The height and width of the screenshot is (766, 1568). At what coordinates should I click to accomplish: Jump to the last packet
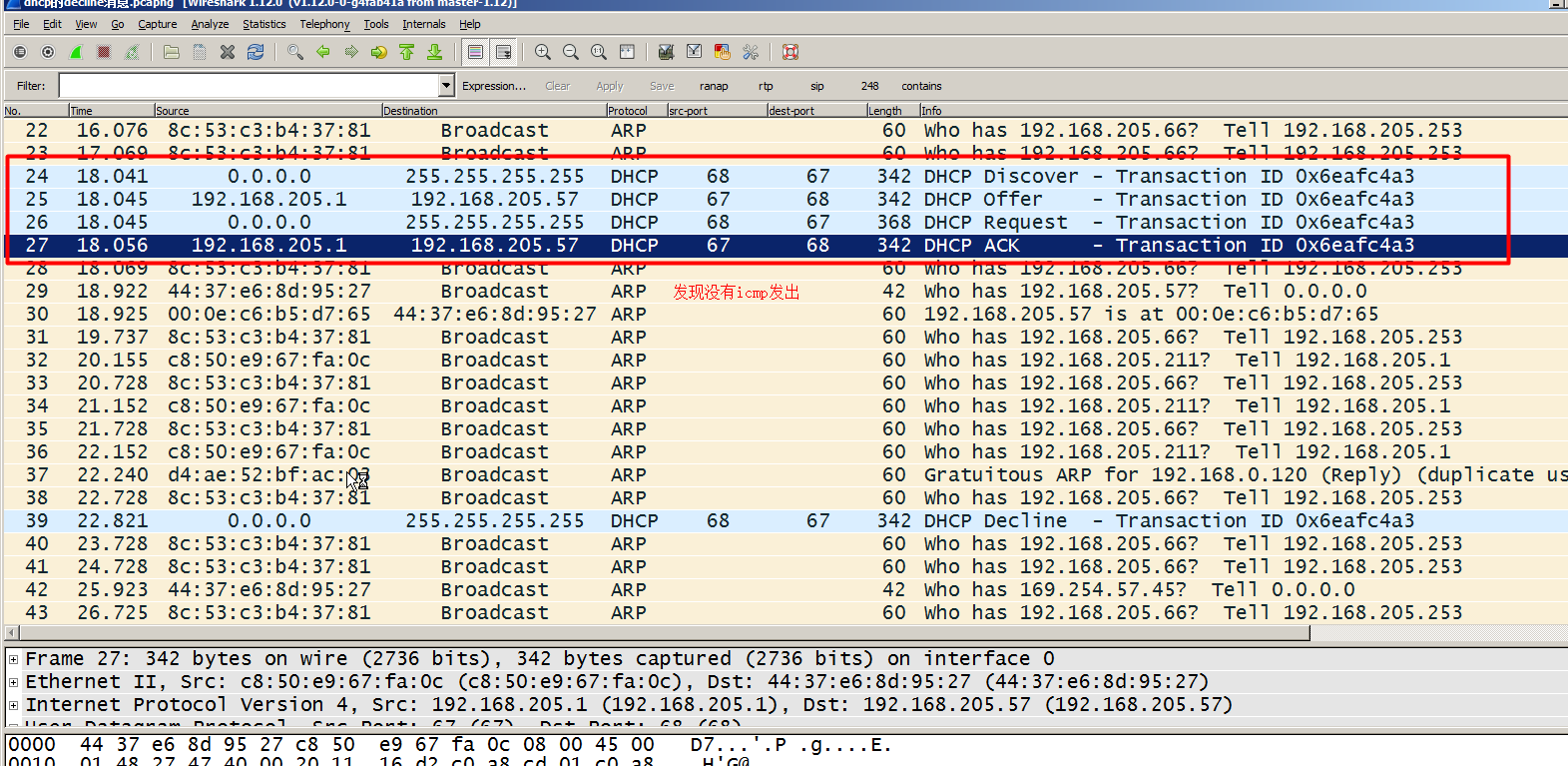435,52
